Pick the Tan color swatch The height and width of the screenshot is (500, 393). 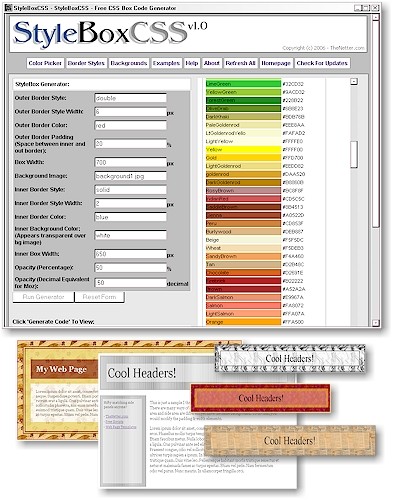pos(243,264)
